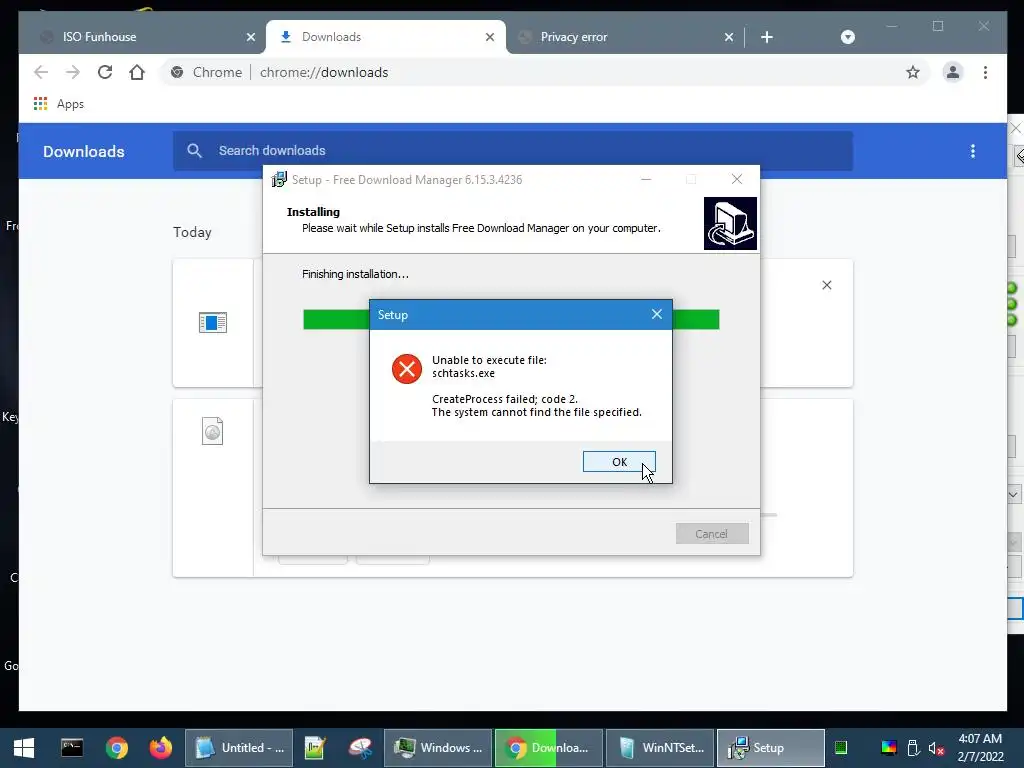Switch to Untitled Notepad taskbar window
This screenshot has width=1024, height=768.
click(239, 748)
